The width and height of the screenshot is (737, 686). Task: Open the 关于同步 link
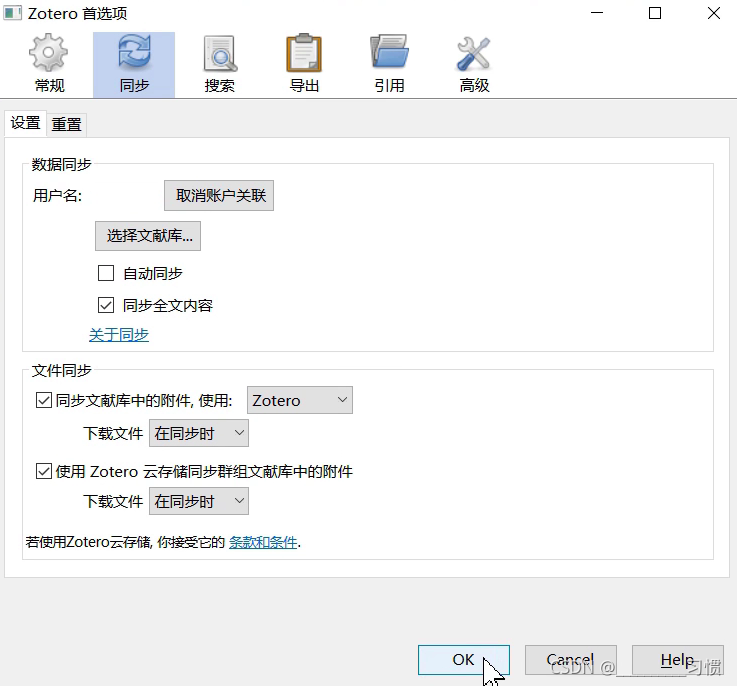(119, 335)
